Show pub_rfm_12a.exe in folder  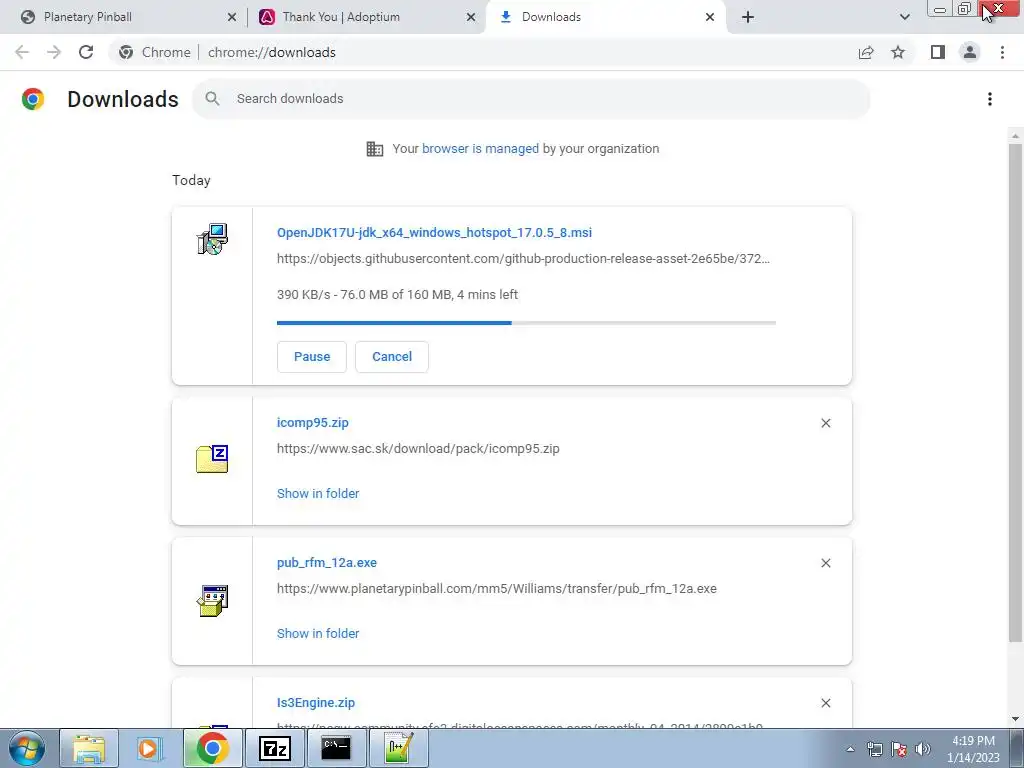point(318,633)
